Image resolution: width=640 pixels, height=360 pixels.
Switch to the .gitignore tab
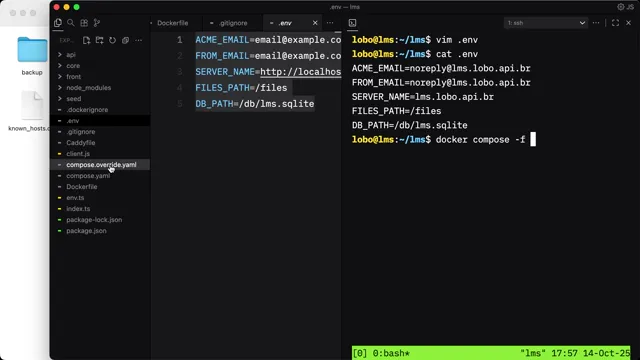coord(233,23)
